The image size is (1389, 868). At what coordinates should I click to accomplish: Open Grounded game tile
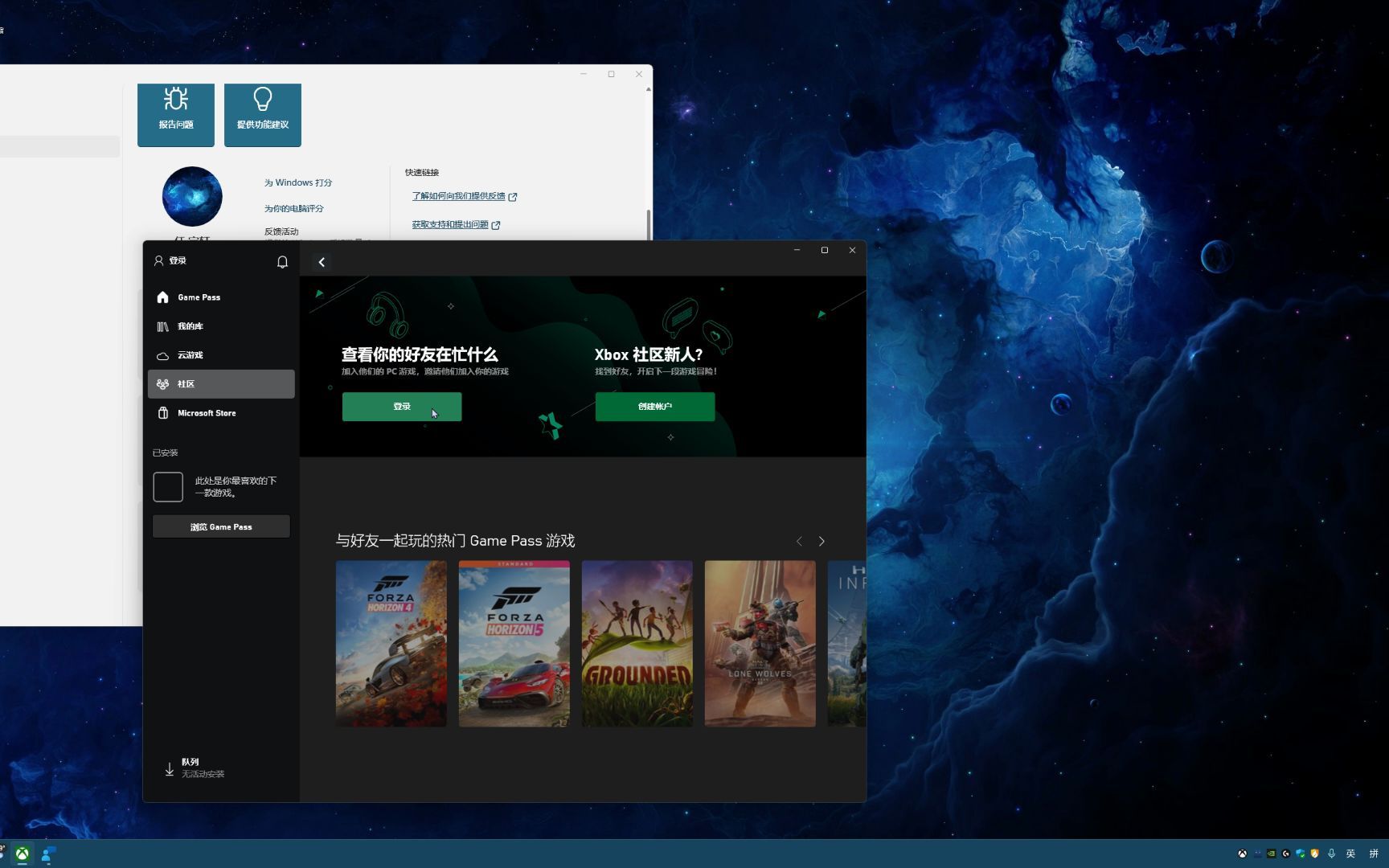637,644
